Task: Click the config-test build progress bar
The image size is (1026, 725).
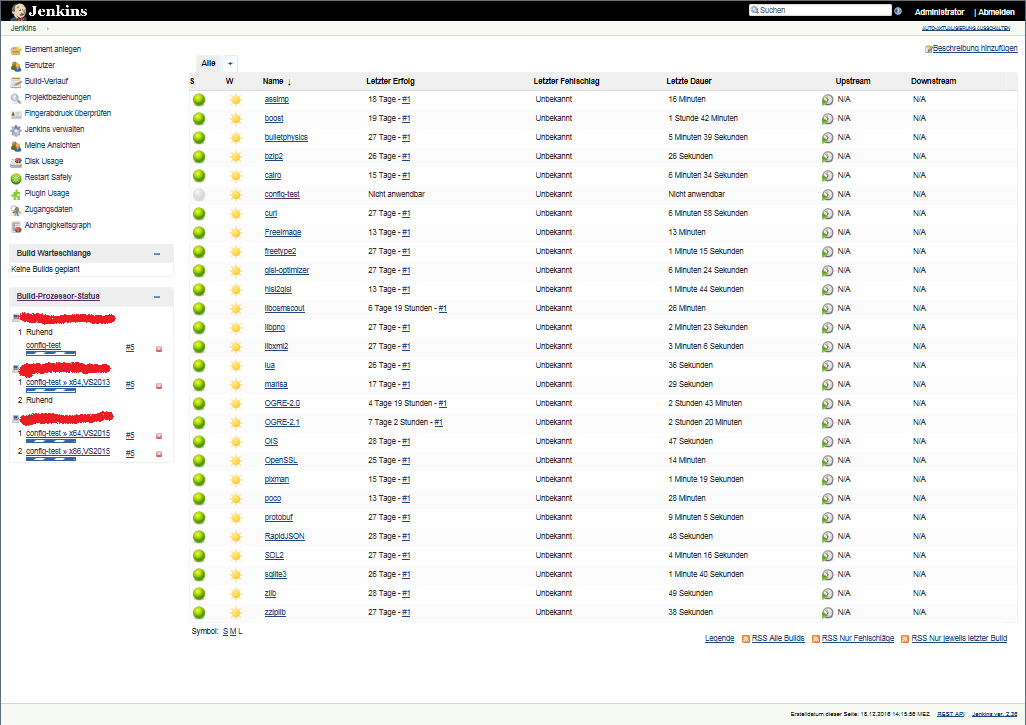Action: pyautogui.click(x=51, y=353)
